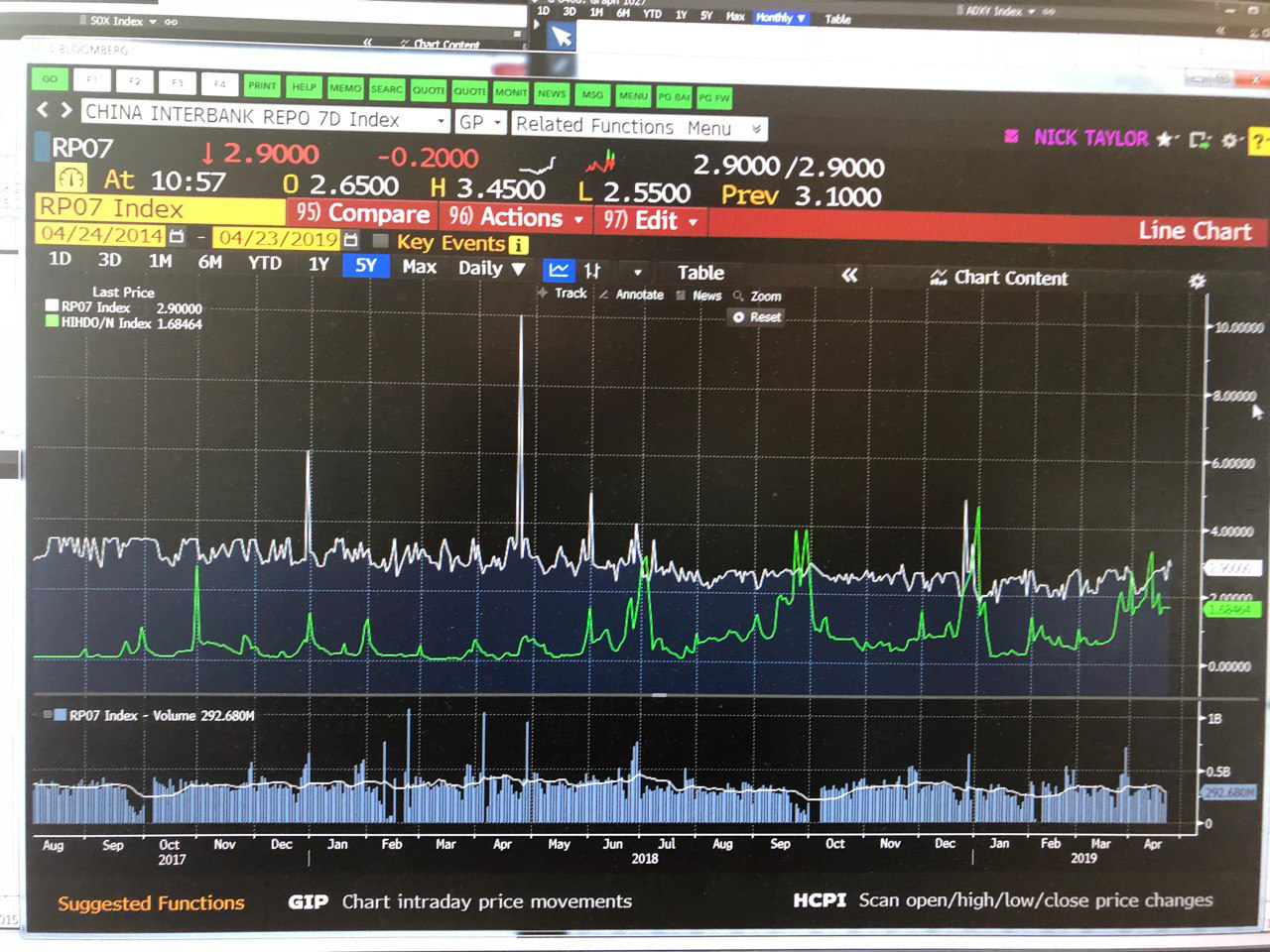Collapse the RP07 Index Volume panel
The width and height of the screenshot is (1270, 952).
point(47,714)
